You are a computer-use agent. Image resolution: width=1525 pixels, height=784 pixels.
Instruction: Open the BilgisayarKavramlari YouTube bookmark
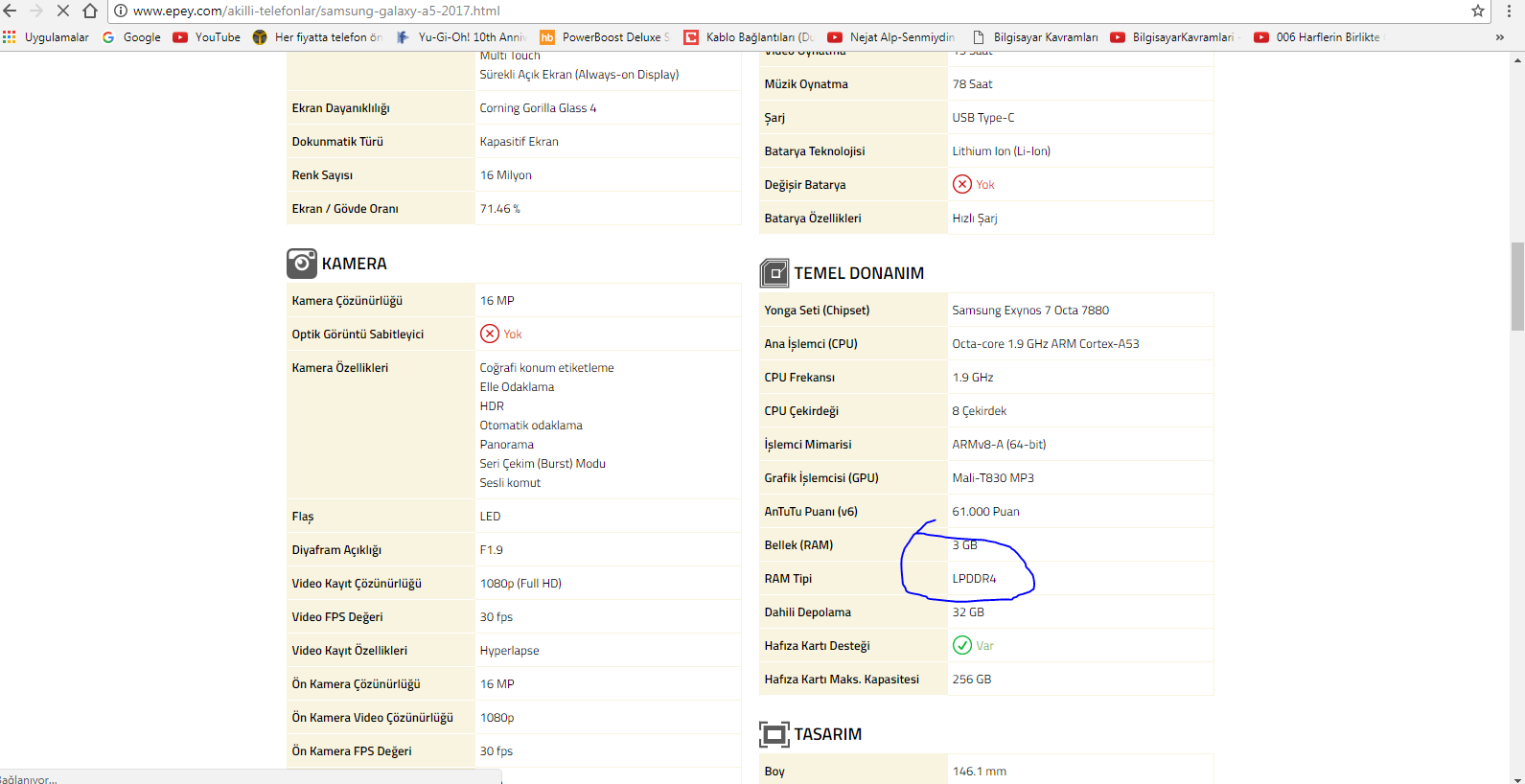pyautogui.click(x=1176, y=37)
